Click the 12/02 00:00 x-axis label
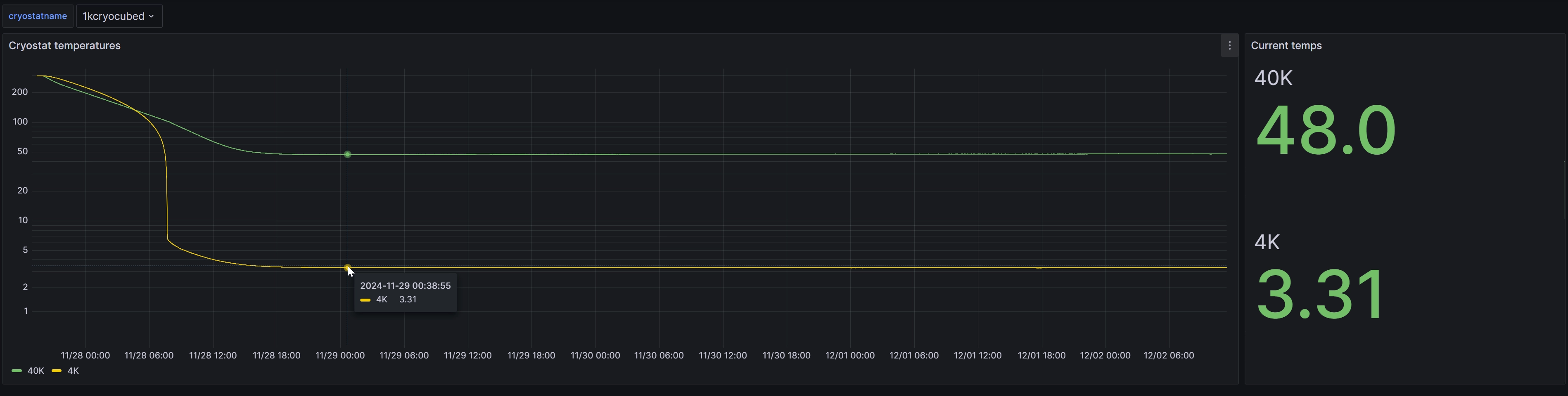The width and height of the screenshot is (1568, 396). pos(1105,355)
